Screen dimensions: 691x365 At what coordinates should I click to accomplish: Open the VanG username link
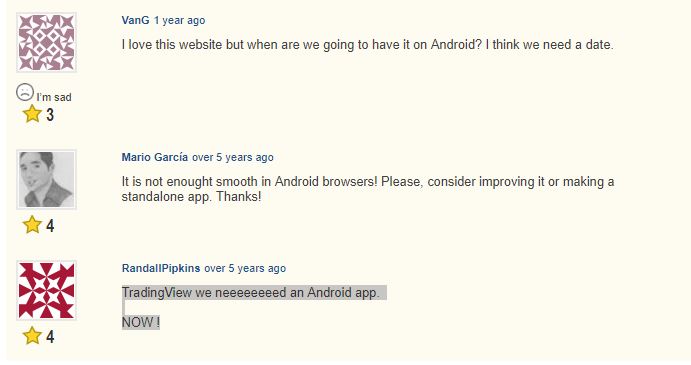[135, 20]
